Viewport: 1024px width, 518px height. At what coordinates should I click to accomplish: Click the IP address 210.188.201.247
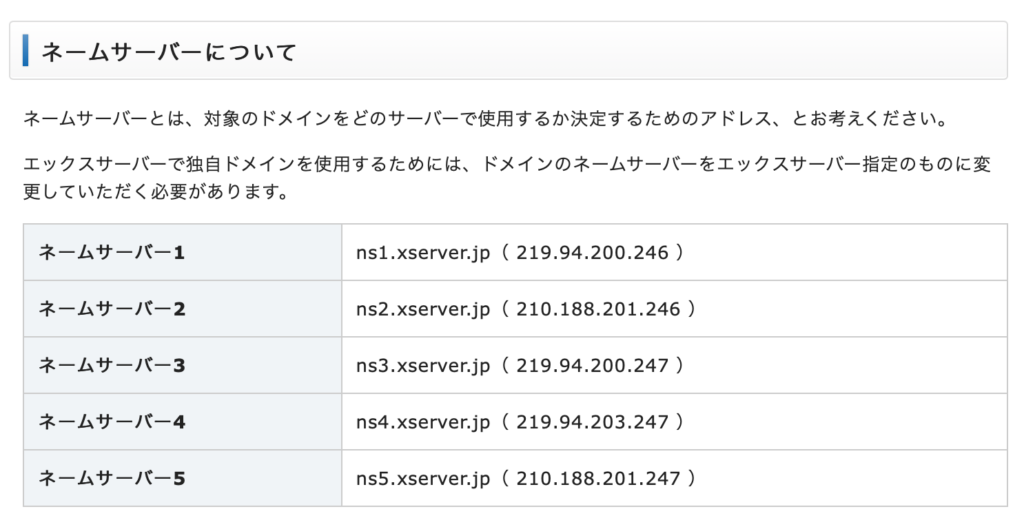598,479
